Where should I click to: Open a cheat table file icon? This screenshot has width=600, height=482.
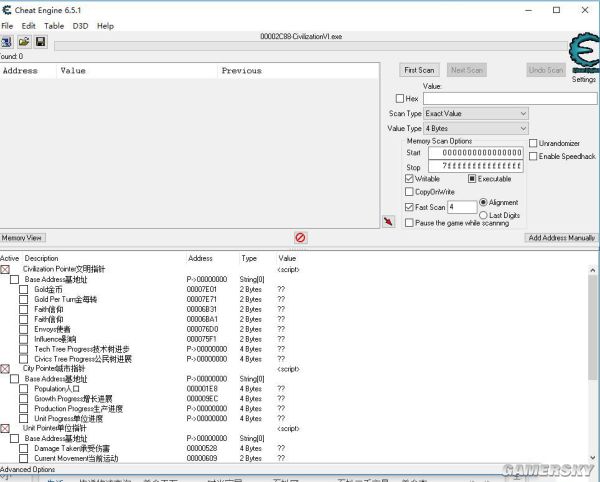24,42
